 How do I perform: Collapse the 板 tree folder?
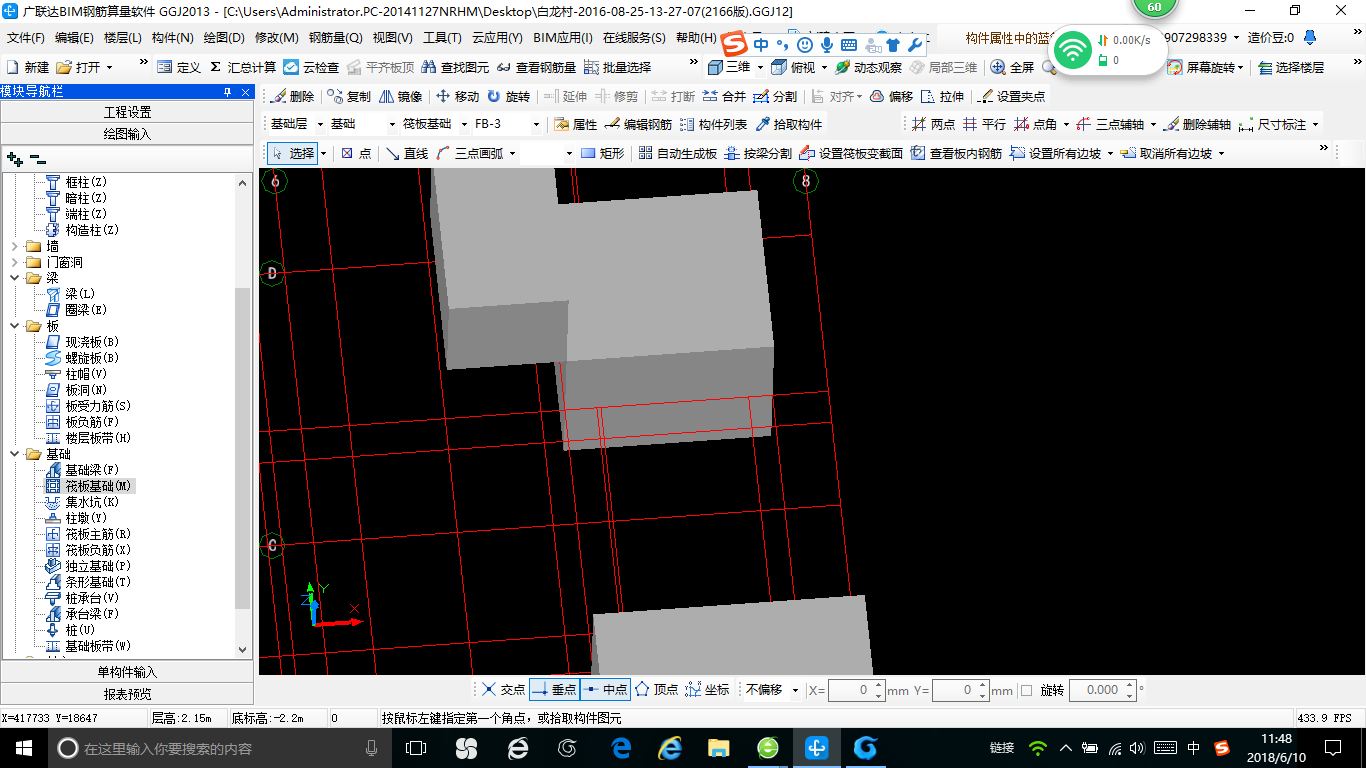[x=14, y=326]
